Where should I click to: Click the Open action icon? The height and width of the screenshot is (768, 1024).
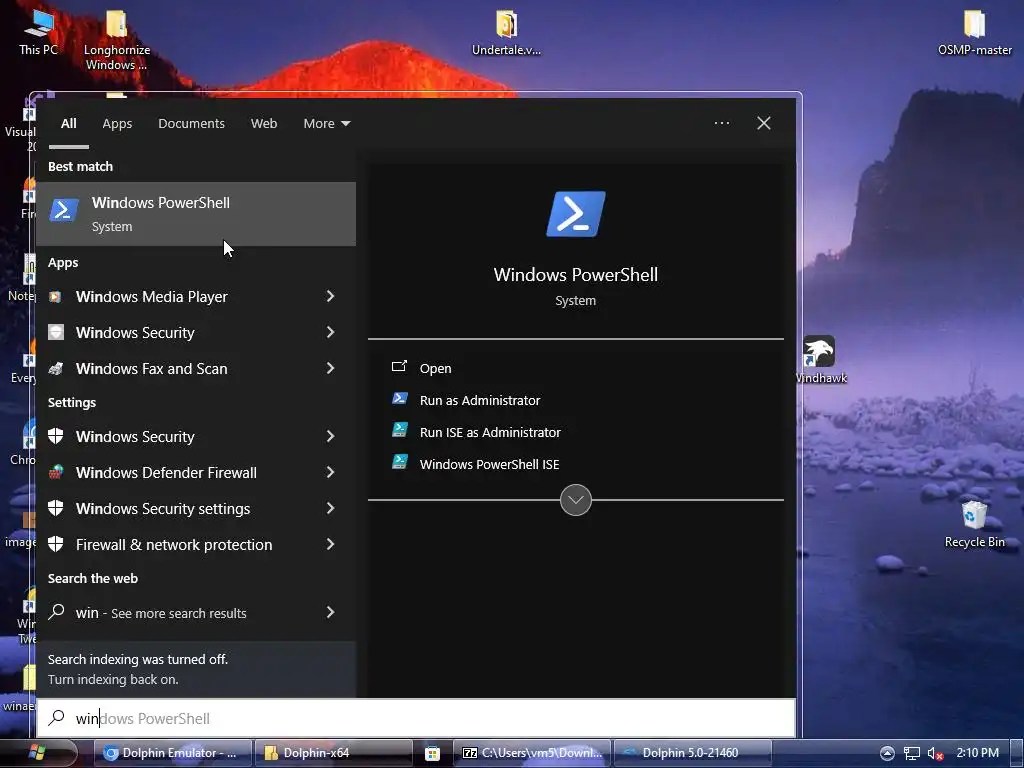click(x=399, y=366)
